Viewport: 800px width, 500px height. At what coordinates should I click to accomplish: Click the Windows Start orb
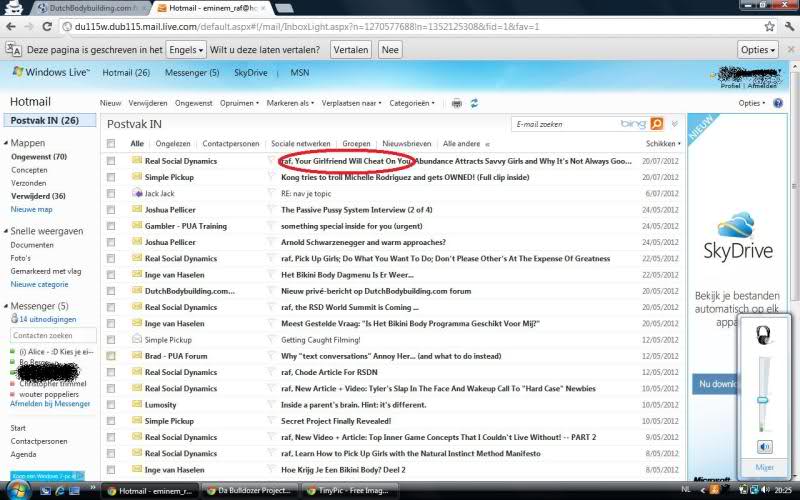pyautogui.click(x=15, y=491)
